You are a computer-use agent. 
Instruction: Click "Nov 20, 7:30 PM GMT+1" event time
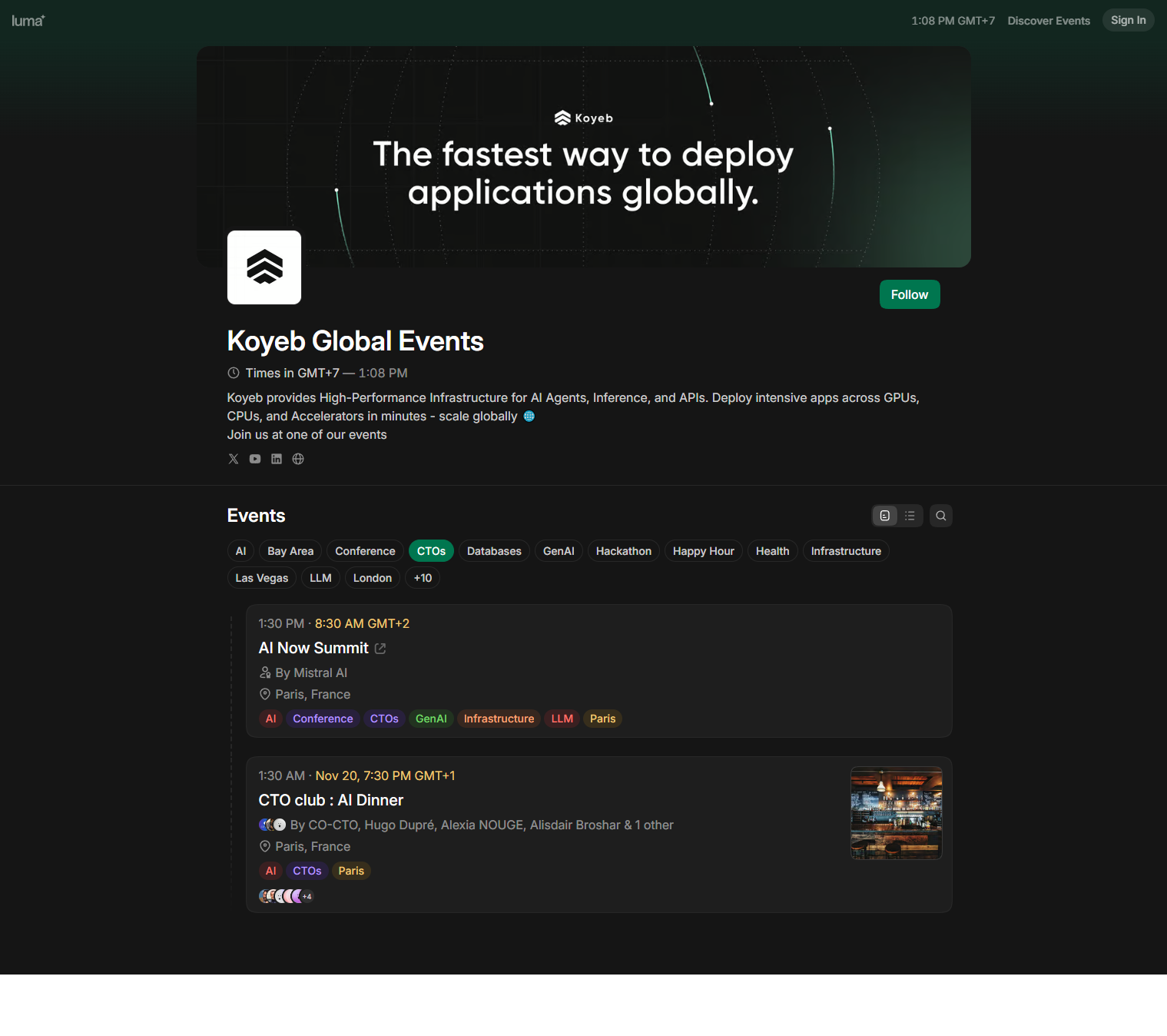click(x=385, y=775)
